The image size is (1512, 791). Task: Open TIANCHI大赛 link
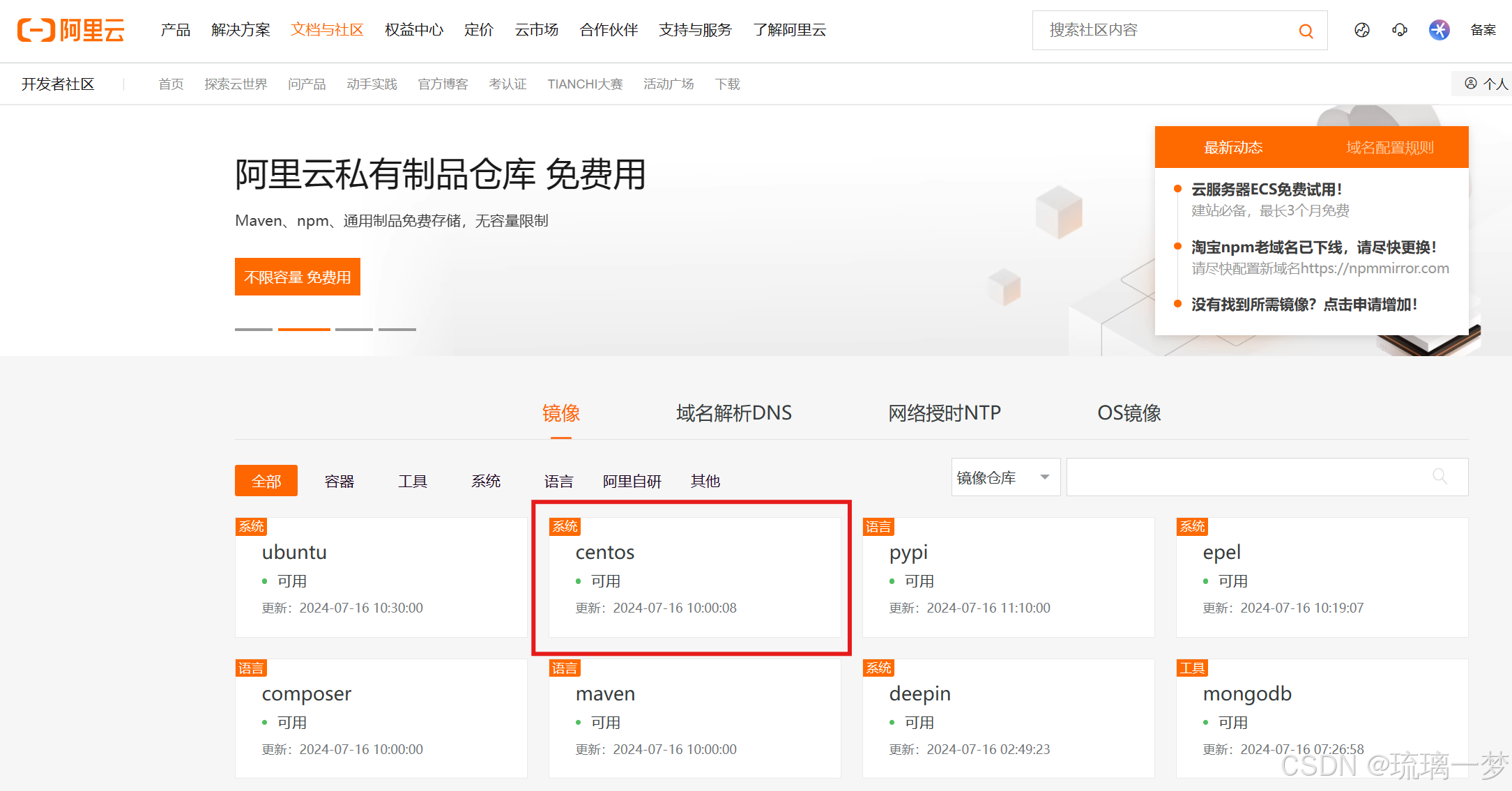tap(585, 84)
